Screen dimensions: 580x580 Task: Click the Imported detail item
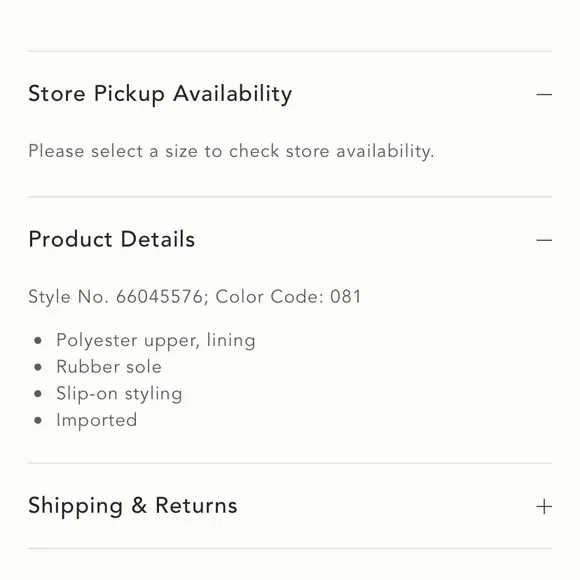tap(97, 421)
